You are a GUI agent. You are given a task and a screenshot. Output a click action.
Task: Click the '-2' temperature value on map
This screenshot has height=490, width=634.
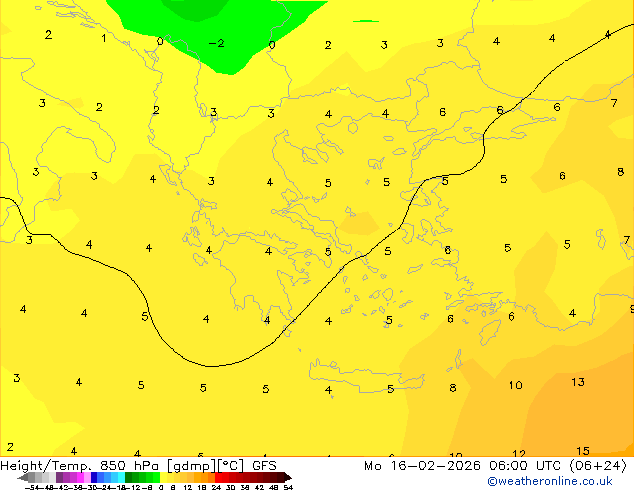click(216, 43)
